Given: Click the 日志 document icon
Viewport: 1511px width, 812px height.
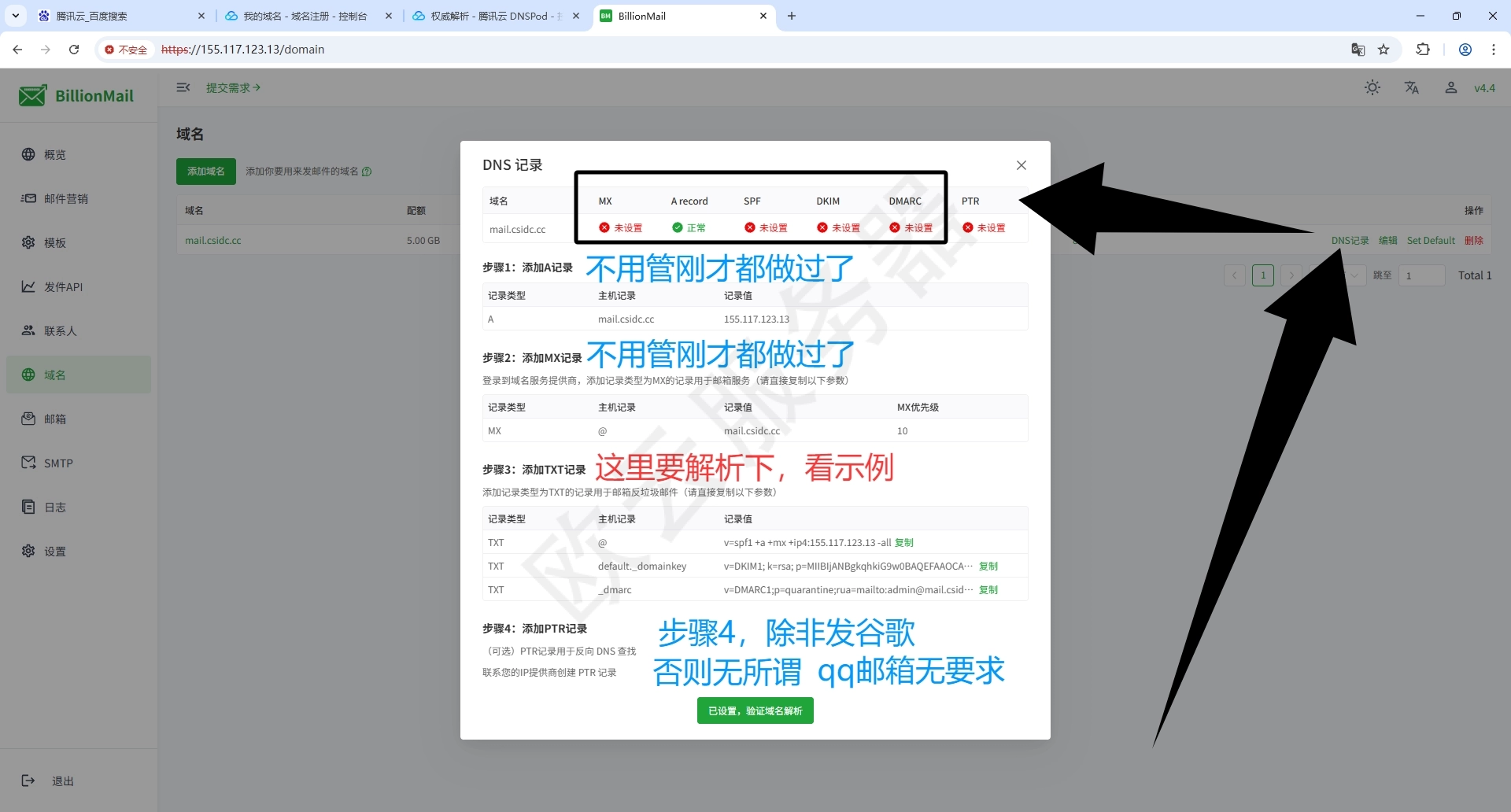Looking at the screenshot, I should click(28, 507).
